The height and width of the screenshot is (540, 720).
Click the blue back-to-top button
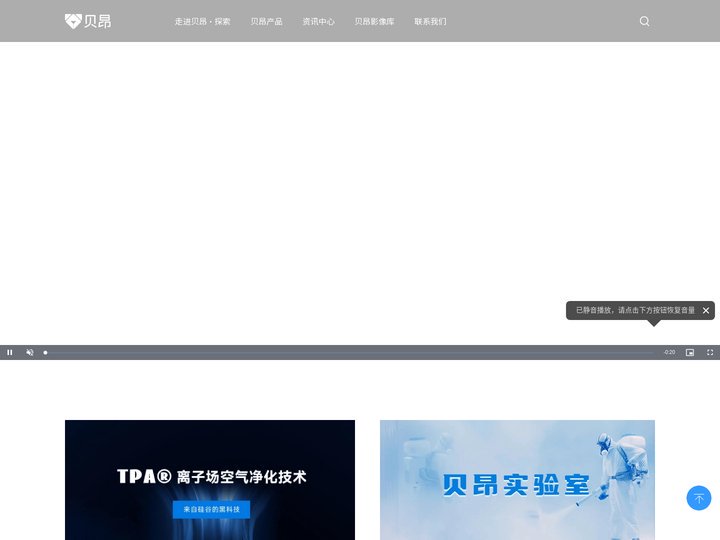point(699,498)
